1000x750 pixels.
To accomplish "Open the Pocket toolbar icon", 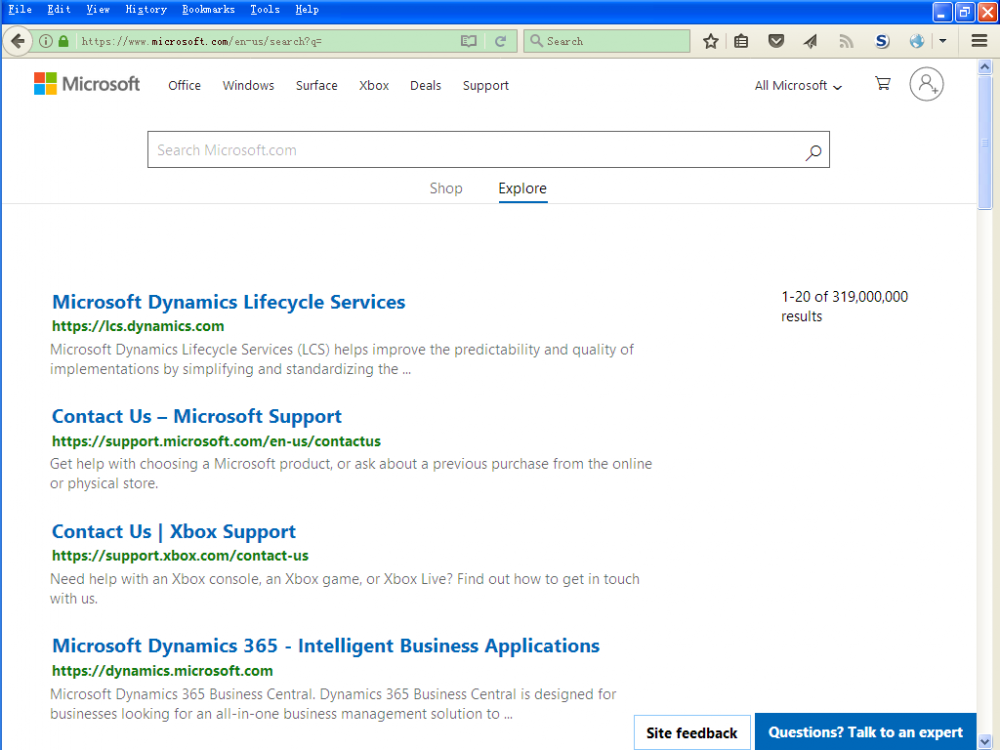I will click(x=776, y=41).
